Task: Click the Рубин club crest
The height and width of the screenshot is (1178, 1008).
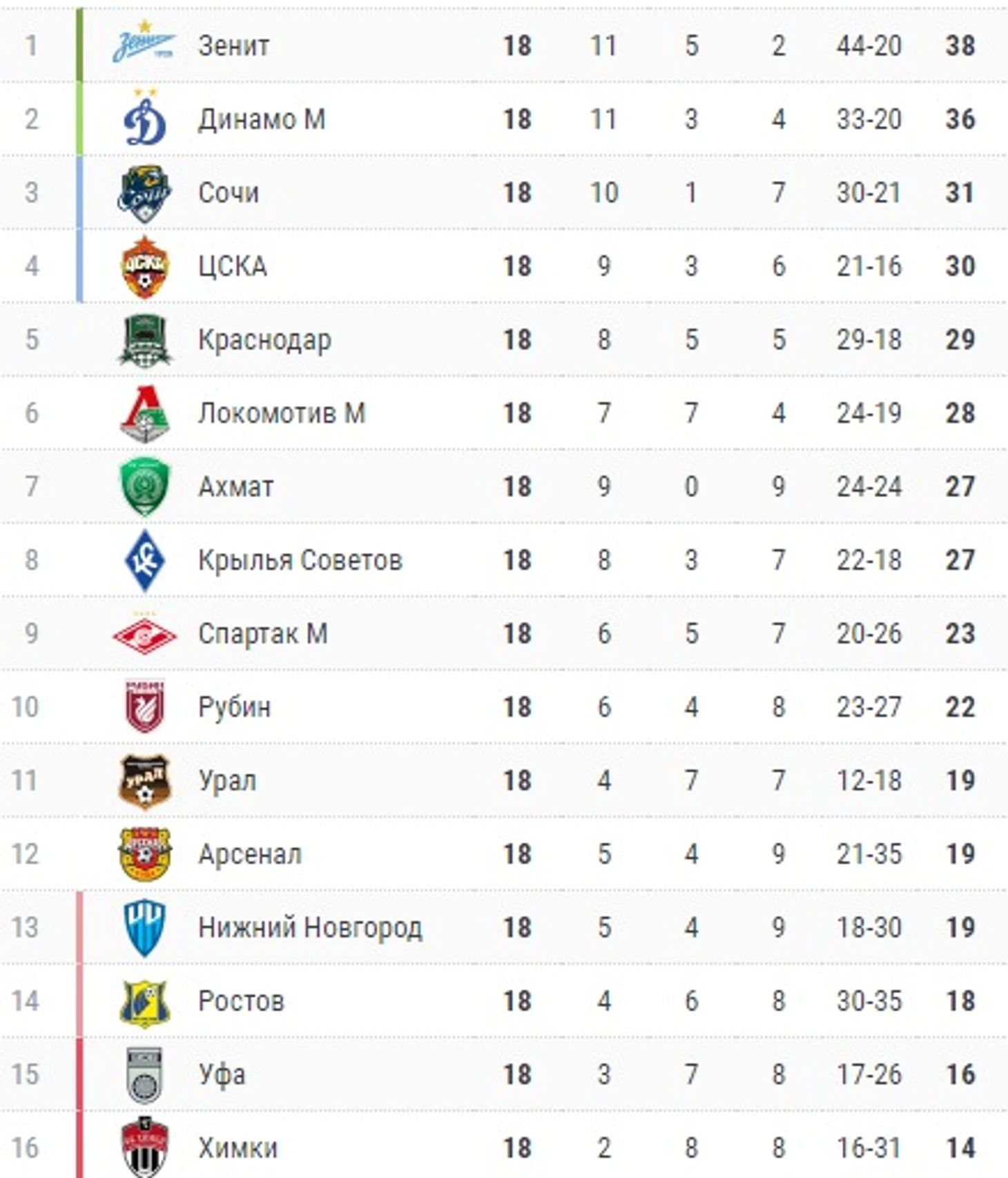Action: 144,706
